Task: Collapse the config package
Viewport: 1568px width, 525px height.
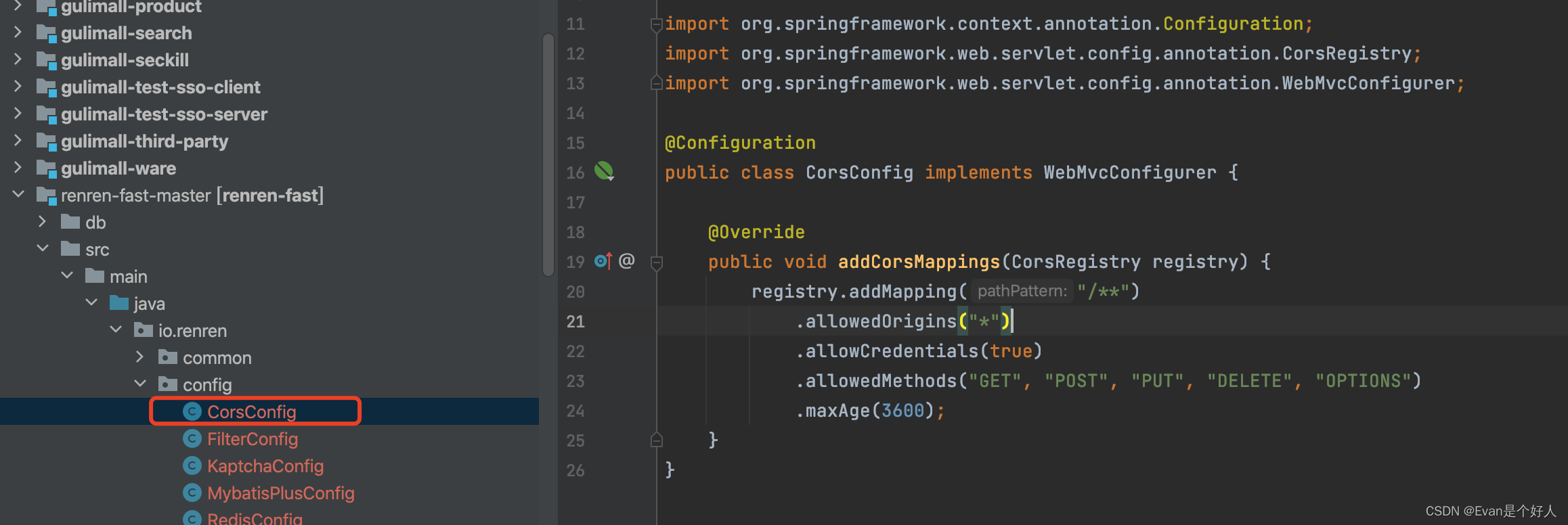Action: (x=140, y=384)
